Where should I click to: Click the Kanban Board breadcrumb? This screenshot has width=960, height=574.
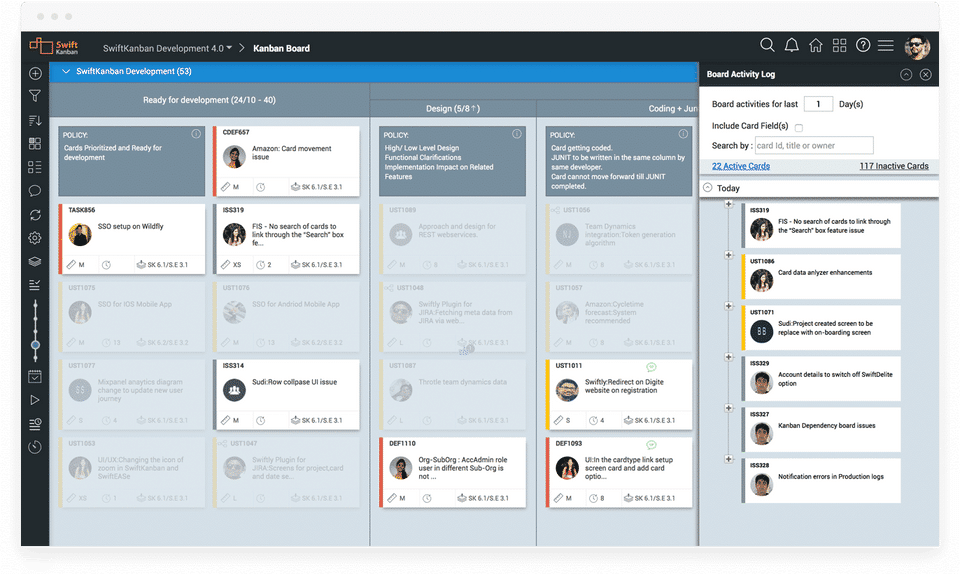coord(281,48)
